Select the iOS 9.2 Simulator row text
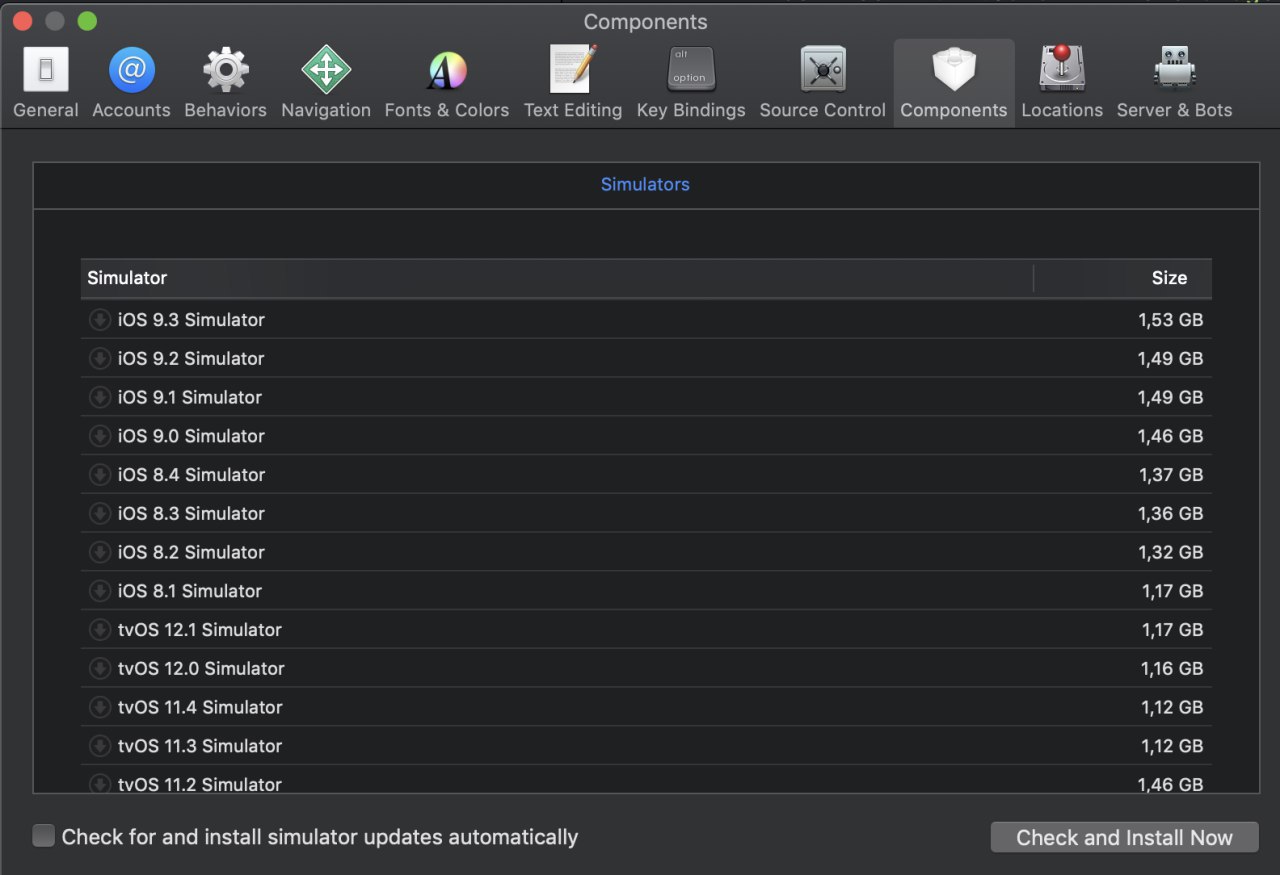 (x=191, y=358)
